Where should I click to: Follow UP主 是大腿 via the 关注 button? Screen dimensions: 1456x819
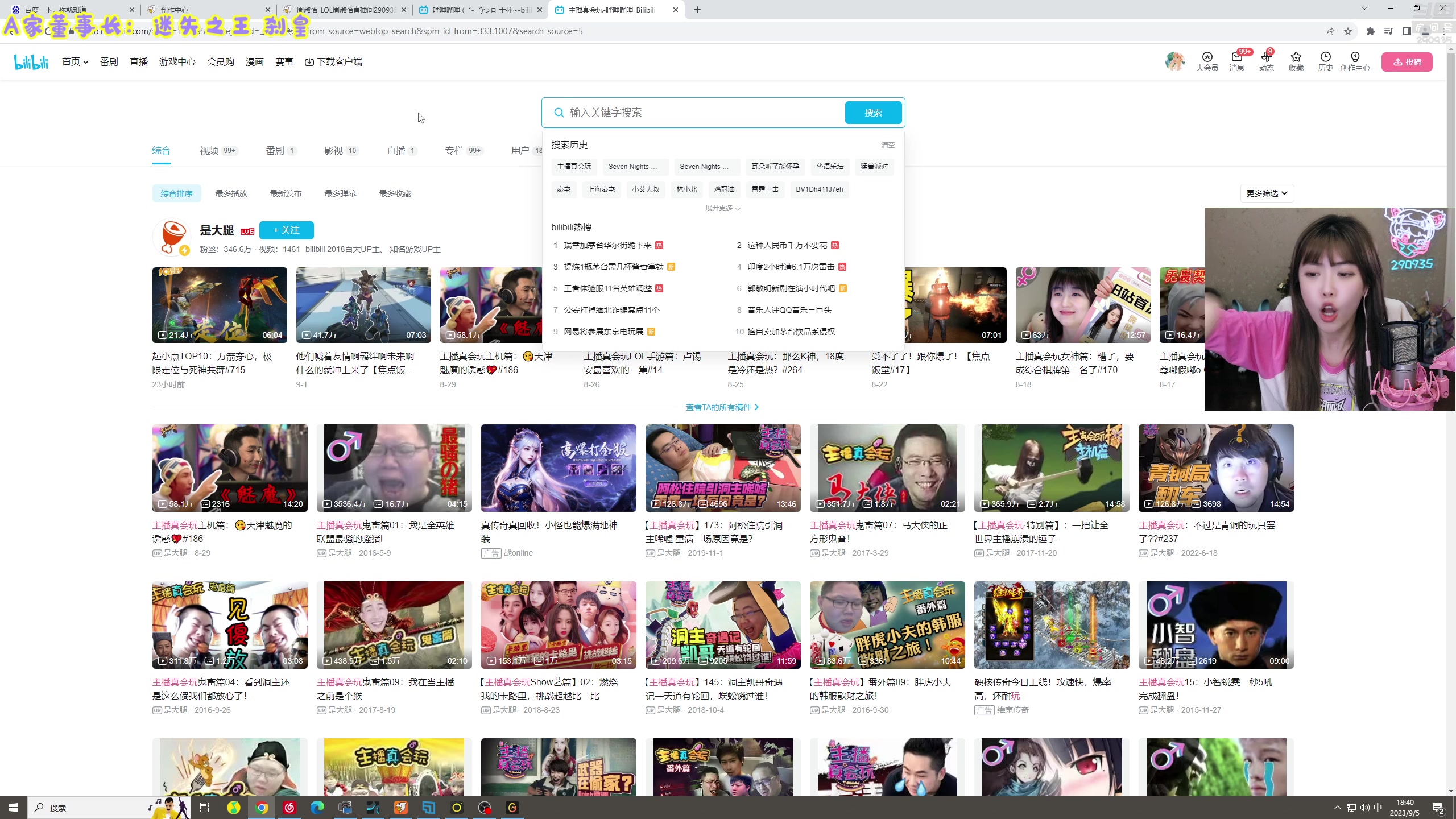click(x=286, y=230)
